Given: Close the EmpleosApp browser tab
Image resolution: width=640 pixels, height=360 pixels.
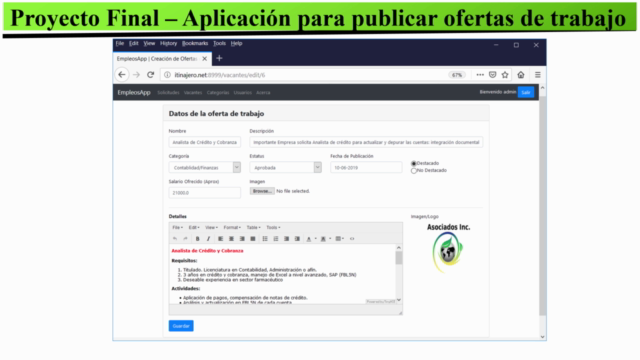Looking at the screenshot, I should tap(204, 59).
